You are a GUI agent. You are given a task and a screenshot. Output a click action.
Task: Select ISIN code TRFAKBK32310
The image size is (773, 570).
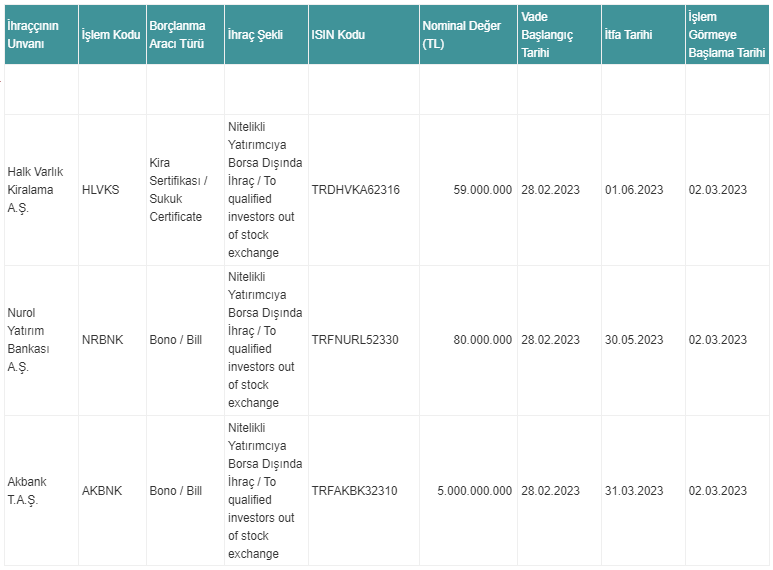[x=354, y=491]
